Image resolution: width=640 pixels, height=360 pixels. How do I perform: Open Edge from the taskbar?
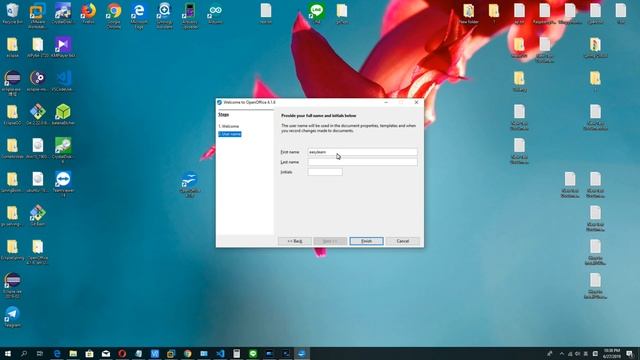click(57, 353)
